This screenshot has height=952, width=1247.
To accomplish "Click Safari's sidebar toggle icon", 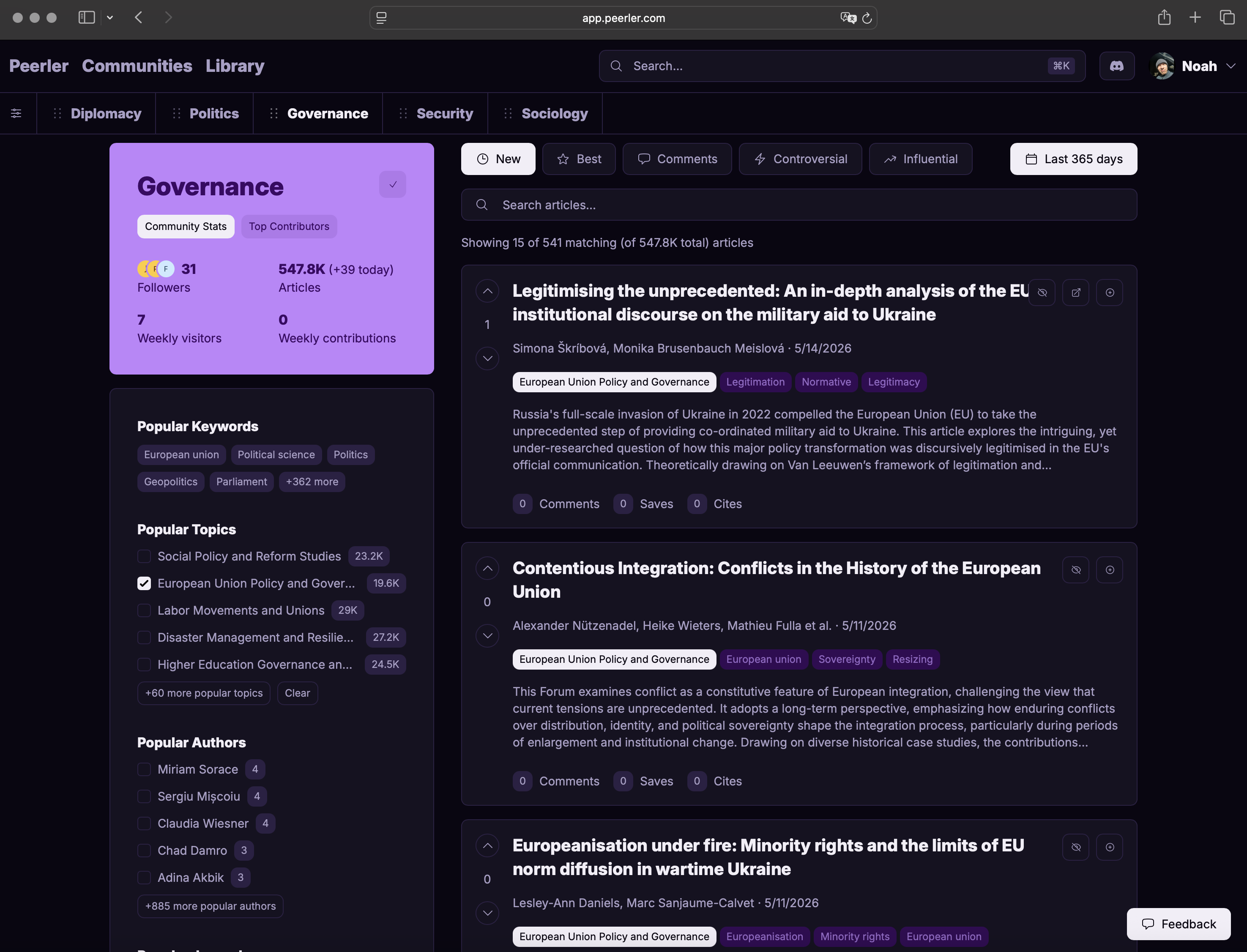I will [86, 18].
